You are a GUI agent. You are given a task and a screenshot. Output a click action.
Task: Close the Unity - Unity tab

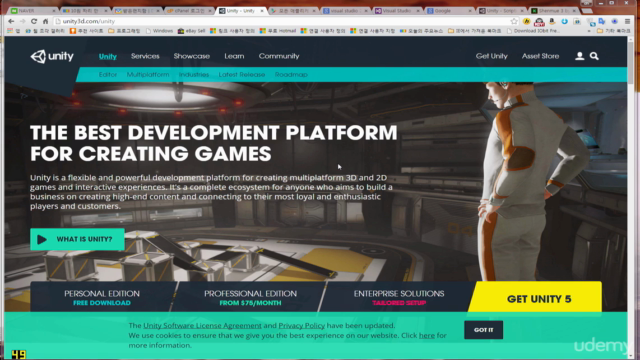coord(262,11)
